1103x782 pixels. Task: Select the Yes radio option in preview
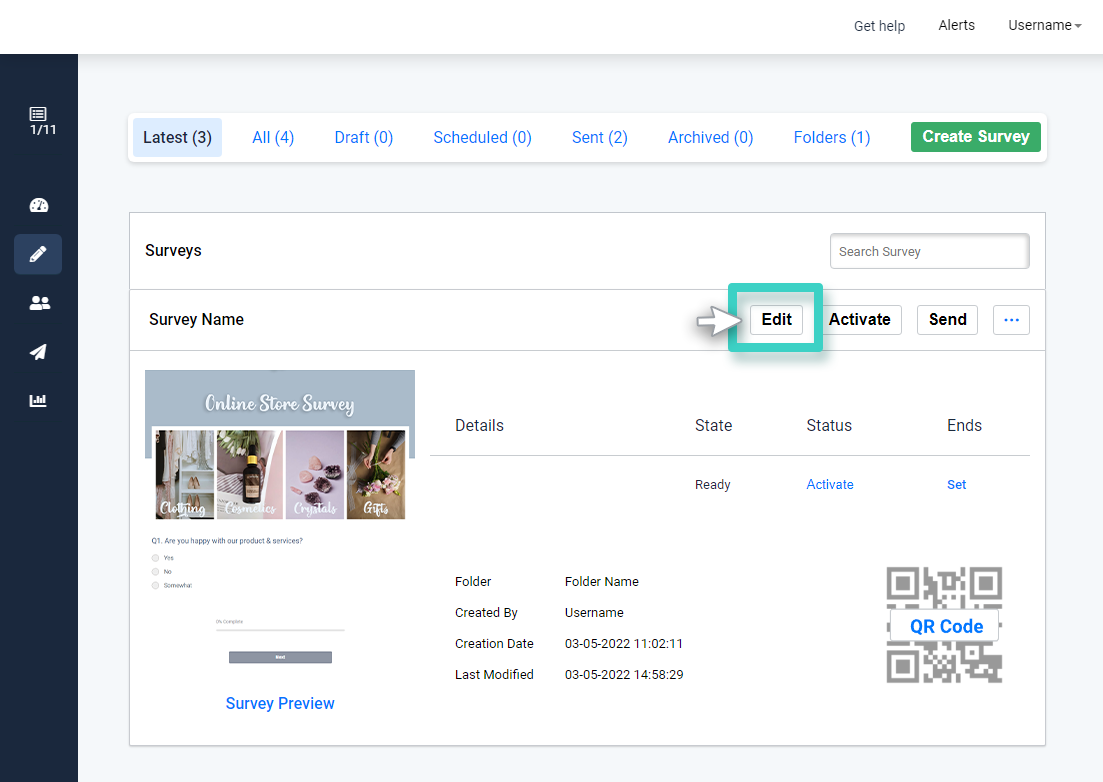(x=155, y=558)
